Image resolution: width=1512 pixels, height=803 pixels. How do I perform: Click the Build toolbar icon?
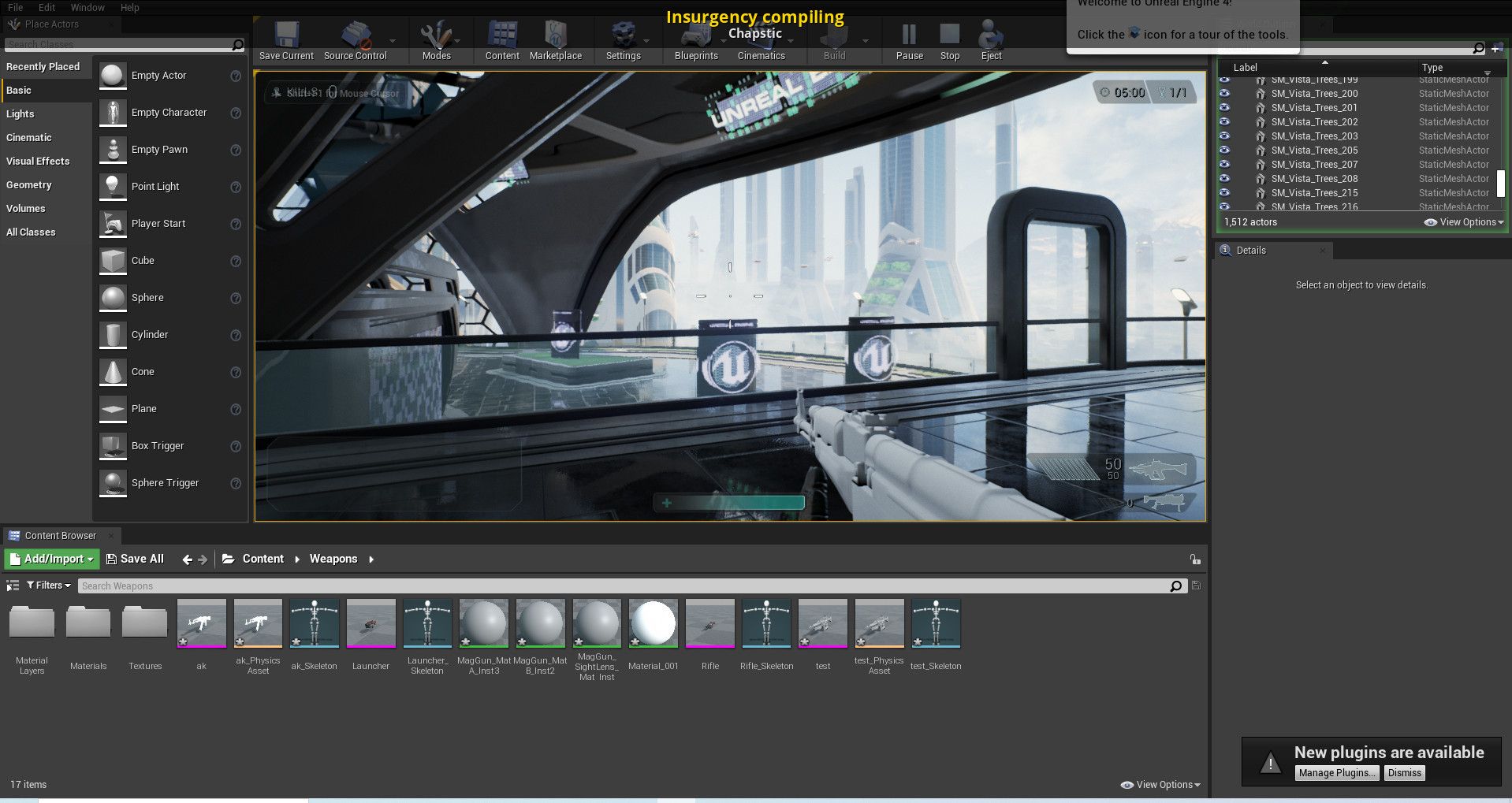pyautogui.click(x=834, y=36)
